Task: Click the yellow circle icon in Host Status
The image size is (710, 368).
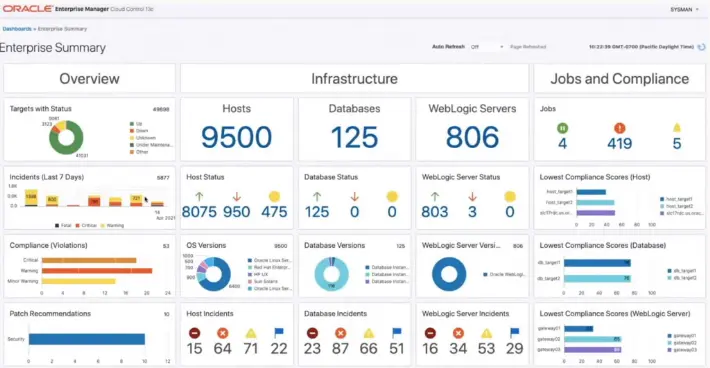Action: [x=274, y=196]
